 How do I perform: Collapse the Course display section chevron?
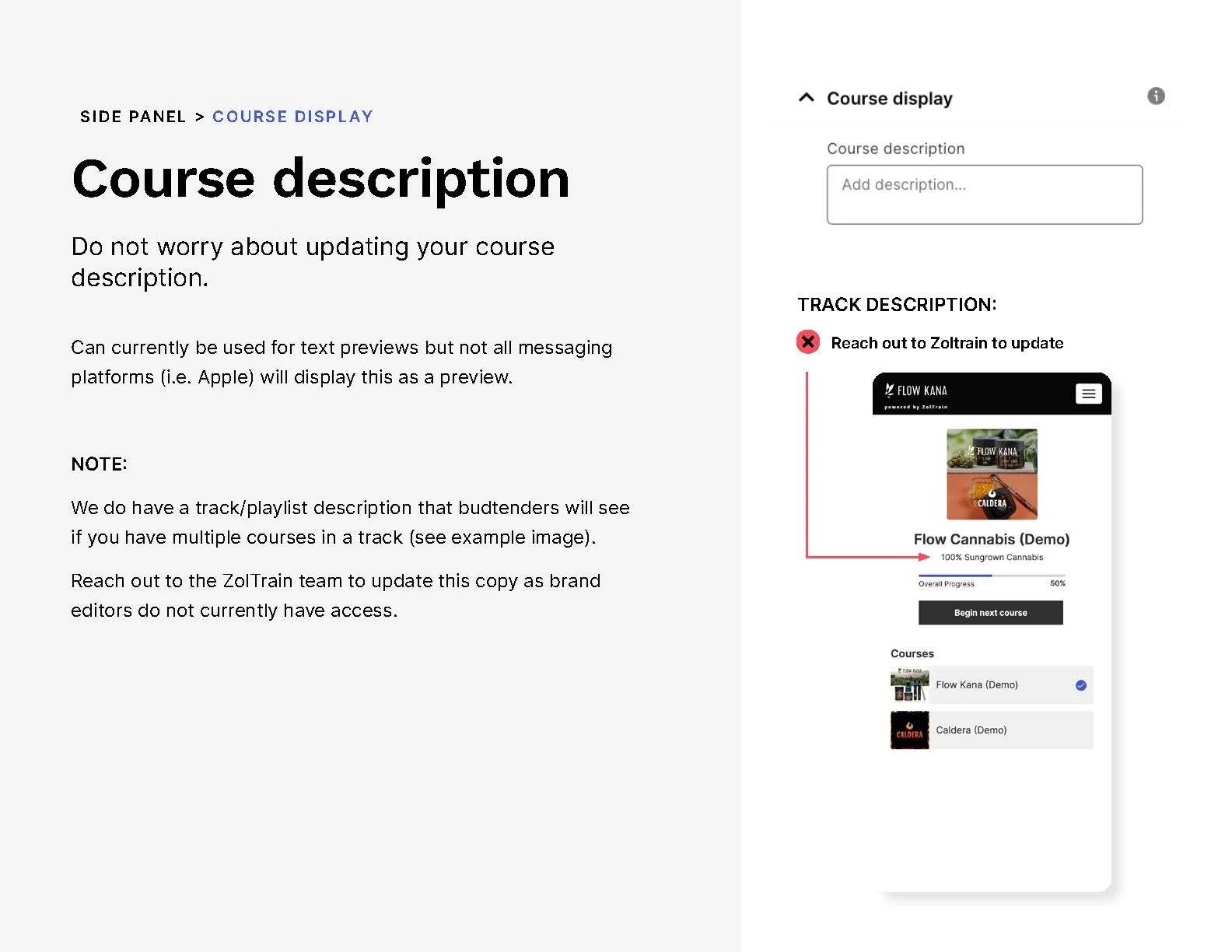click(807, 97)
